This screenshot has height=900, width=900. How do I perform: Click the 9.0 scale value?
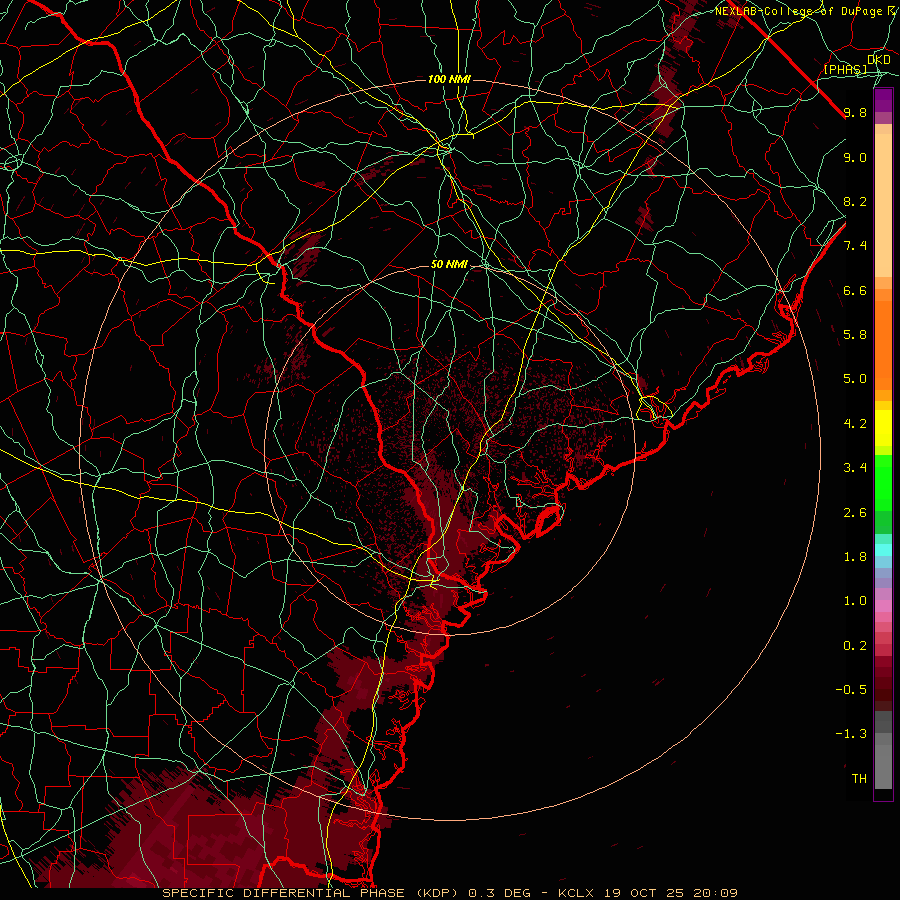point(855,157)
